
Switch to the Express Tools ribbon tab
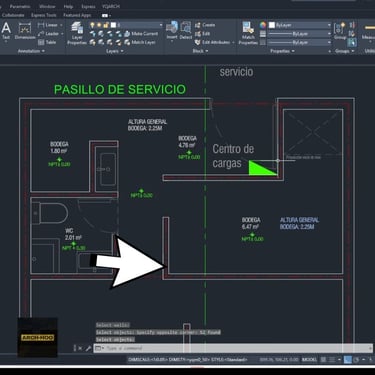coord(43,15)
